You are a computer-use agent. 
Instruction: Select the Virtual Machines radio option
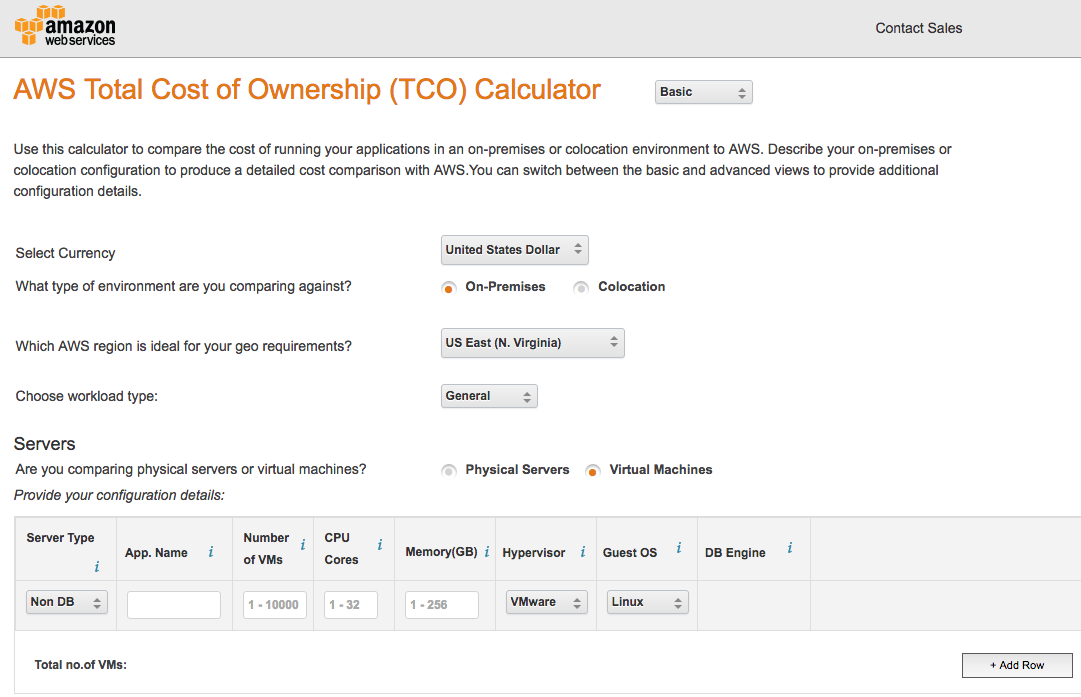[x=593, y=470]
